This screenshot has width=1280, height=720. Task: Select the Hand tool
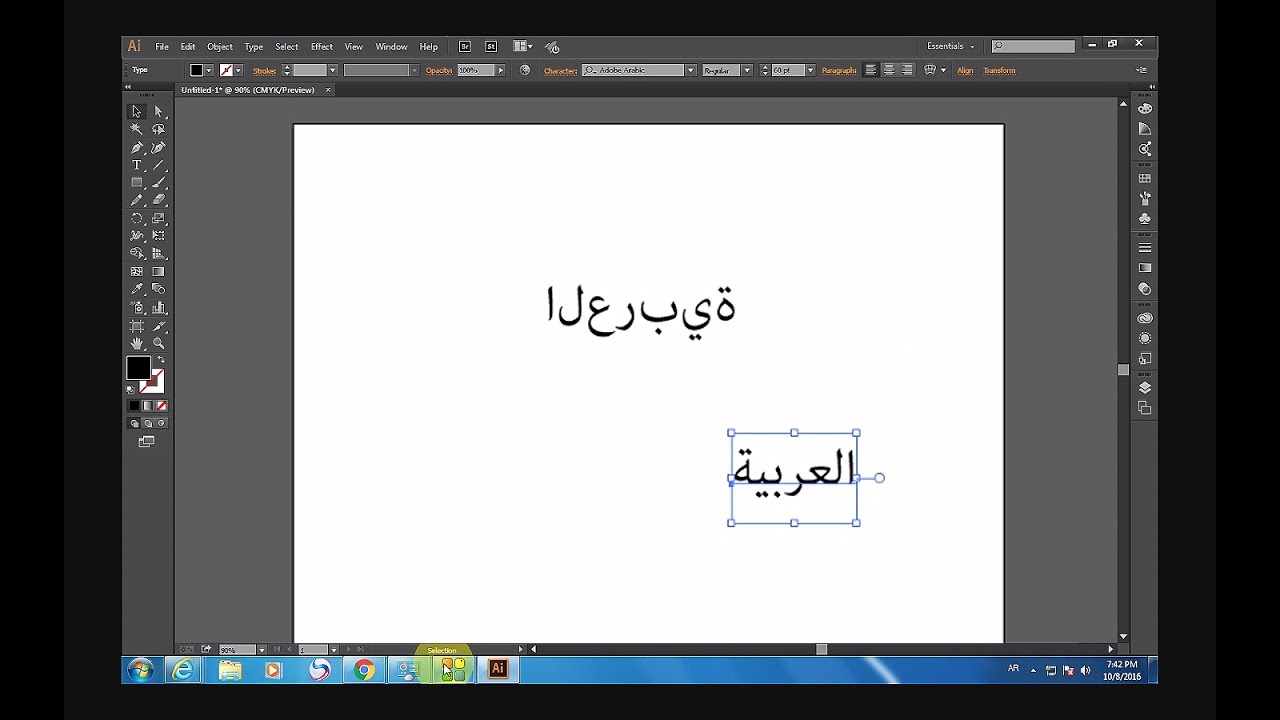[137, 343]
